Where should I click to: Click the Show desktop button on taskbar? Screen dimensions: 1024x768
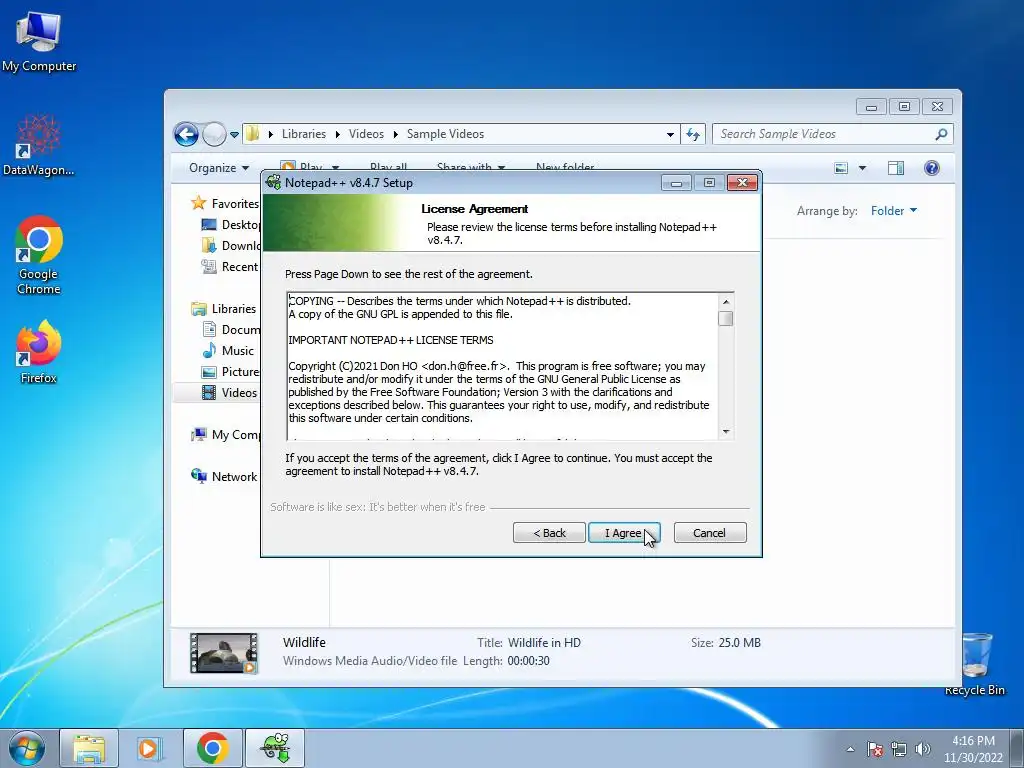tap(1017, 748)
